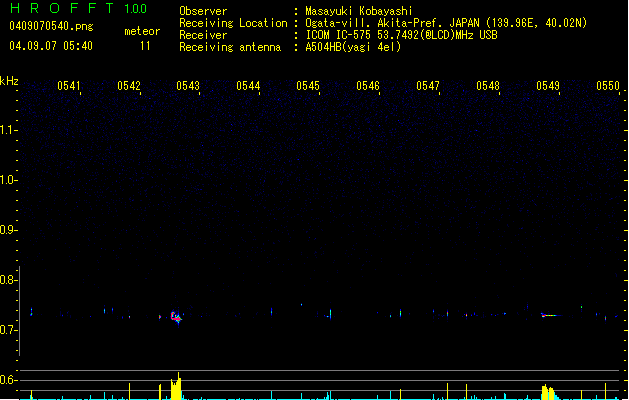Click the observer name Masayuki Kobayashi
The width and height of the screenshot is (629, 400).
click(359, 11)
